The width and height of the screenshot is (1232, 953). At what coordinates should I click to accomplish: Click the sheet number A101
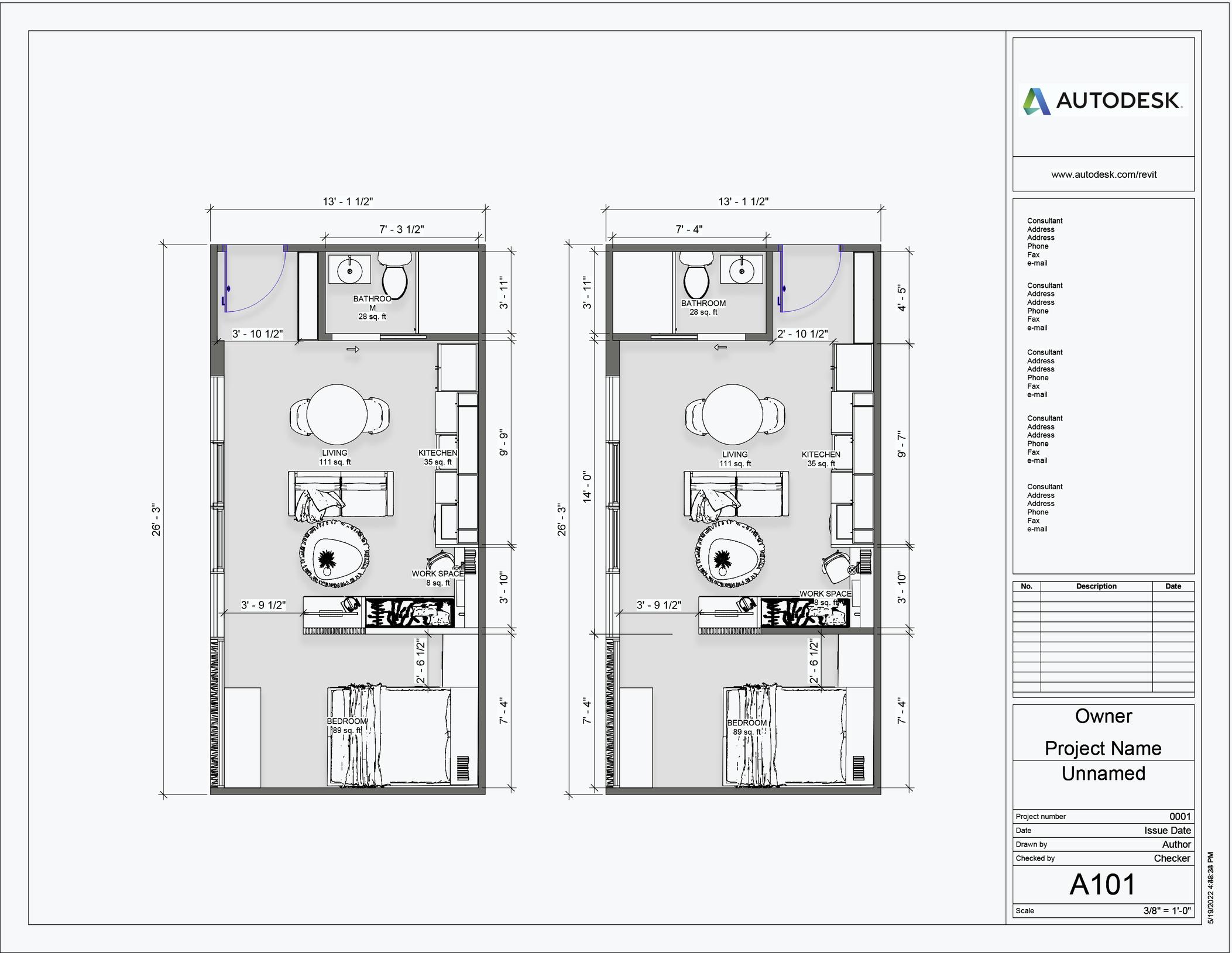(1103, 884)
